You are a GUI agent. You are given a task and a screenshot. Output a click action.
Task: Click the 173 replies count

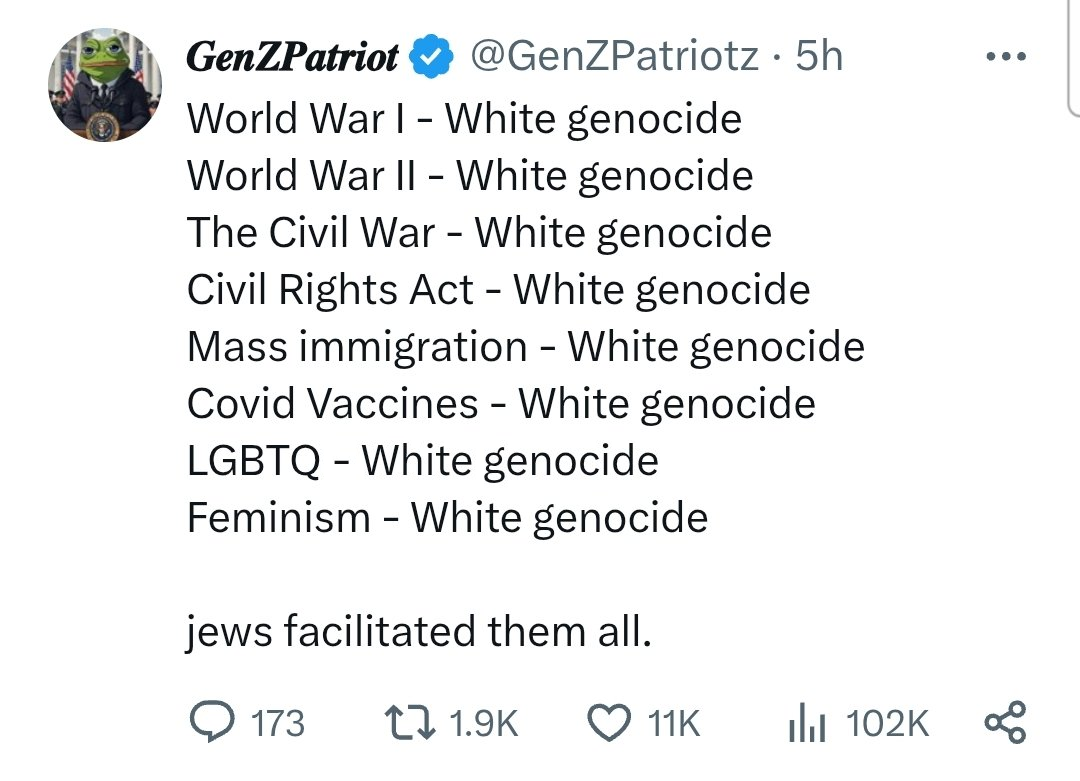(276, 723)
